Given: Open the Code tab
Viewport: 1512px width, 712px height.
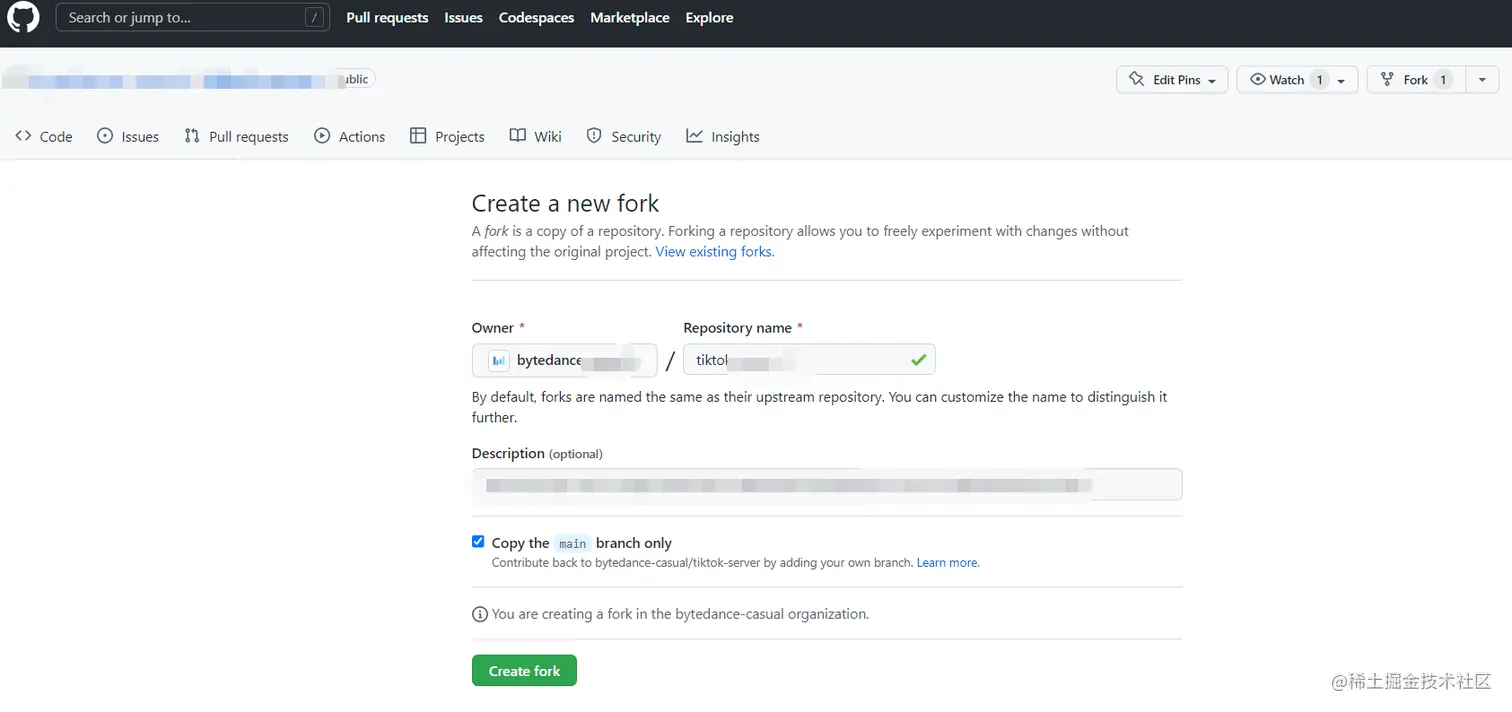Looking at the screenshot, I should [44, 137].
